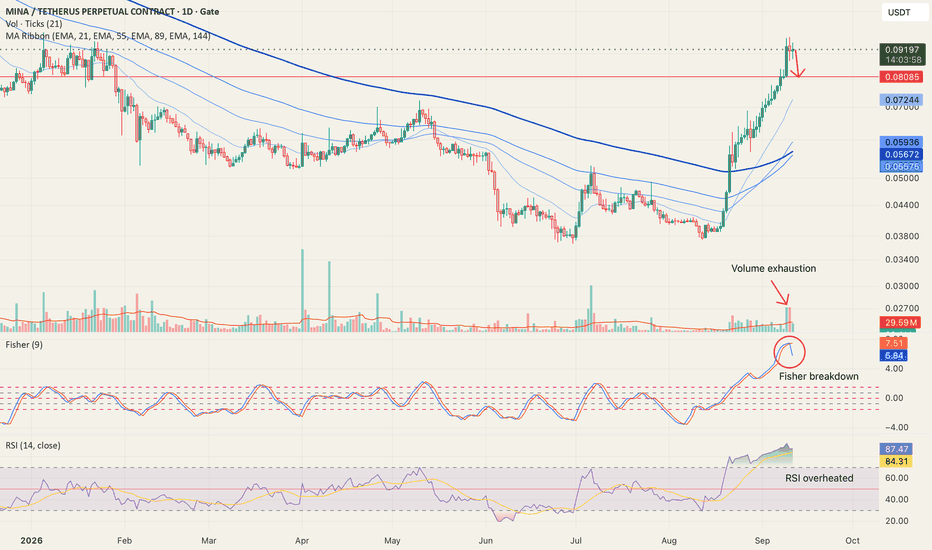
Task: Click the 'Volume exhaustion' text annotation
Action: 773,268
